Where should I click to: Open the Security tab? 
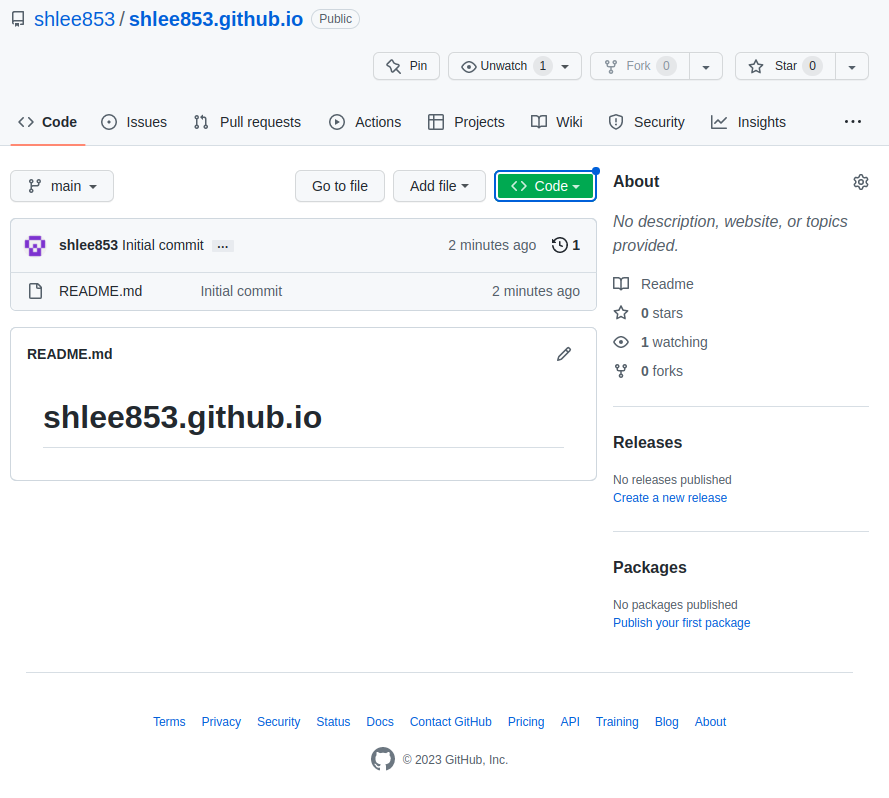646,122
